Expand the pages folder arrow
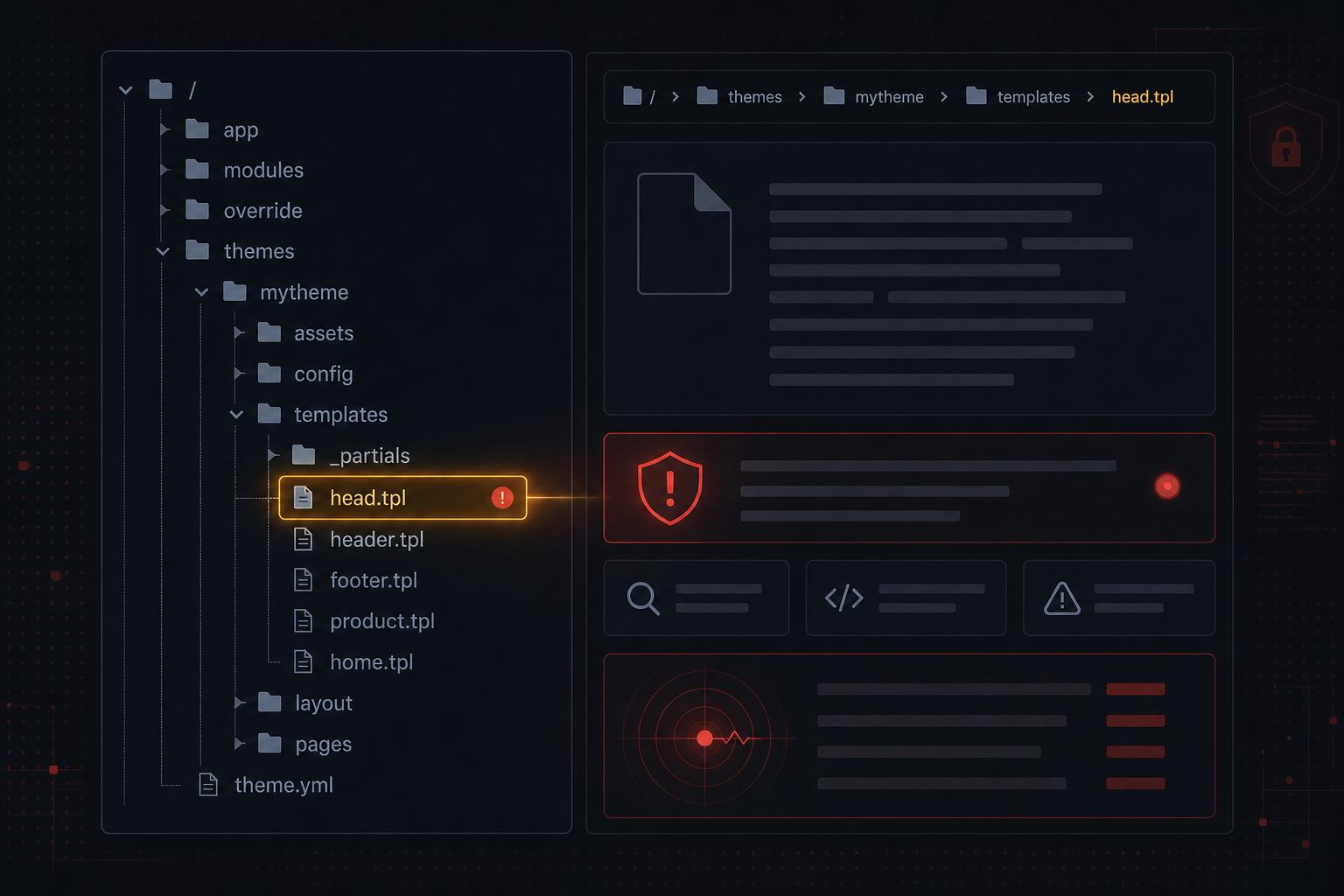This screenshot has height=896, width=1344. pyautogui.click(x=239, y=744)
